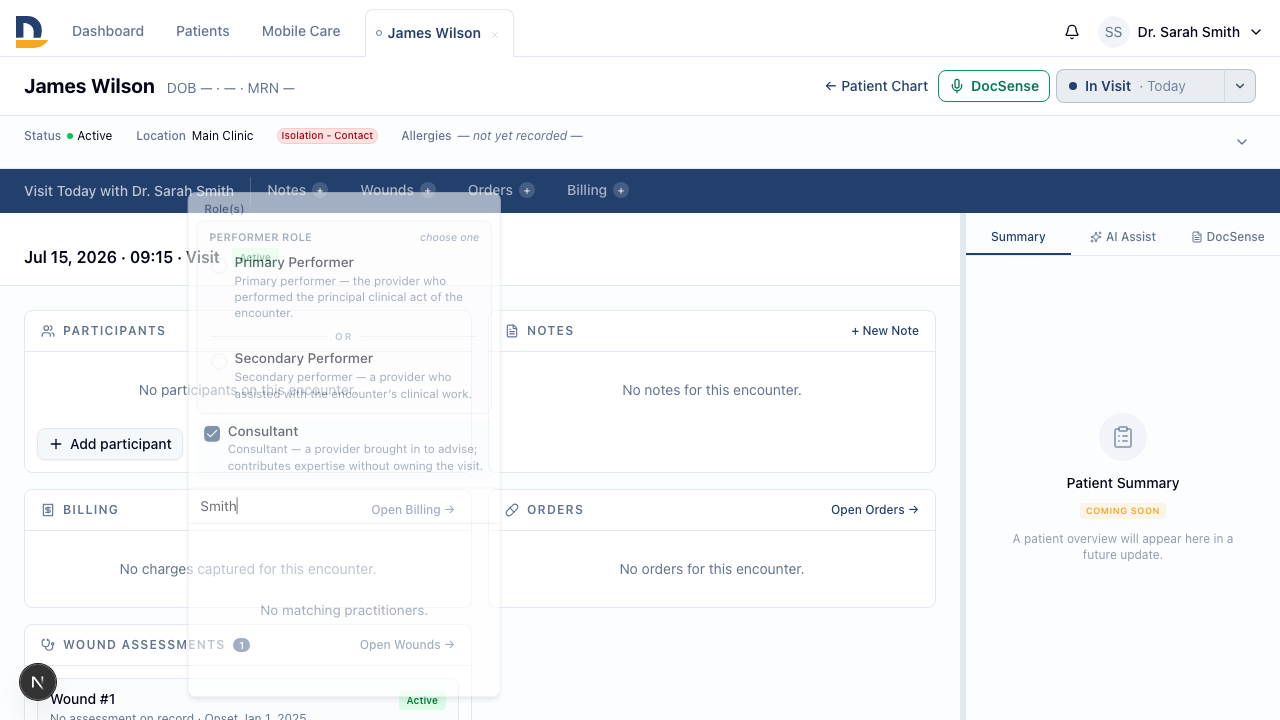Go to the Patients nav item
The width and height of the screenshot is (1280, 720).
coord(203,31)
